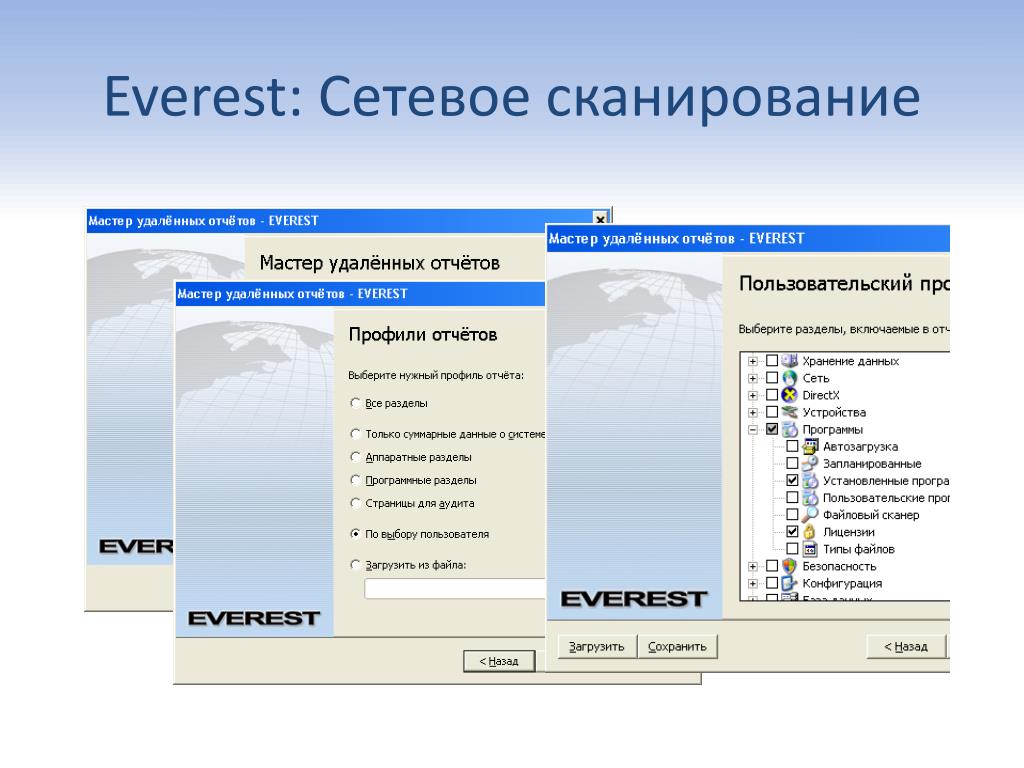The image size is (1024, 768).
Task: Expand the Сеть tree node
Action: point(753,378)
